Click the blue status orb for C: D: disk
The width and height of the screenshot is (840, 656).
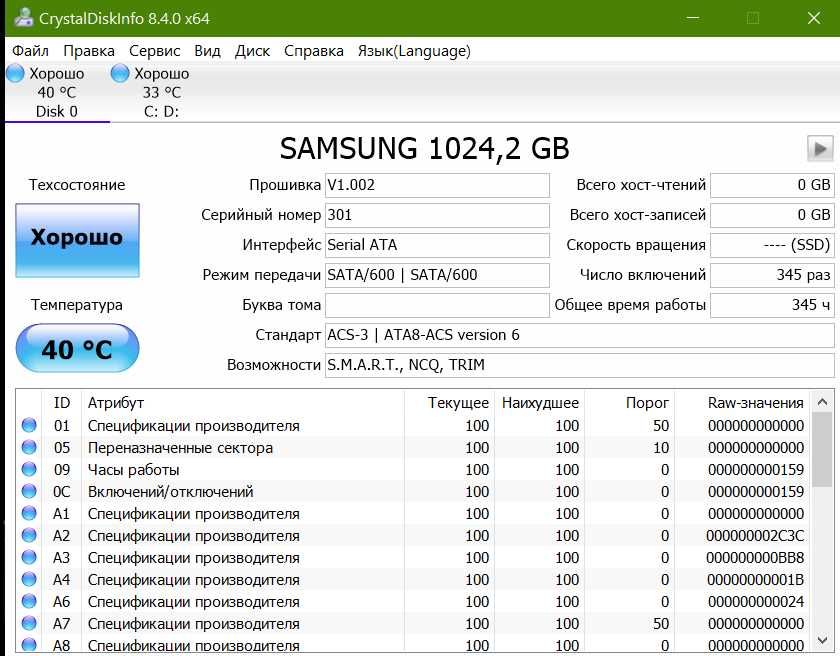pyautogui.click(x=120, y=73)
